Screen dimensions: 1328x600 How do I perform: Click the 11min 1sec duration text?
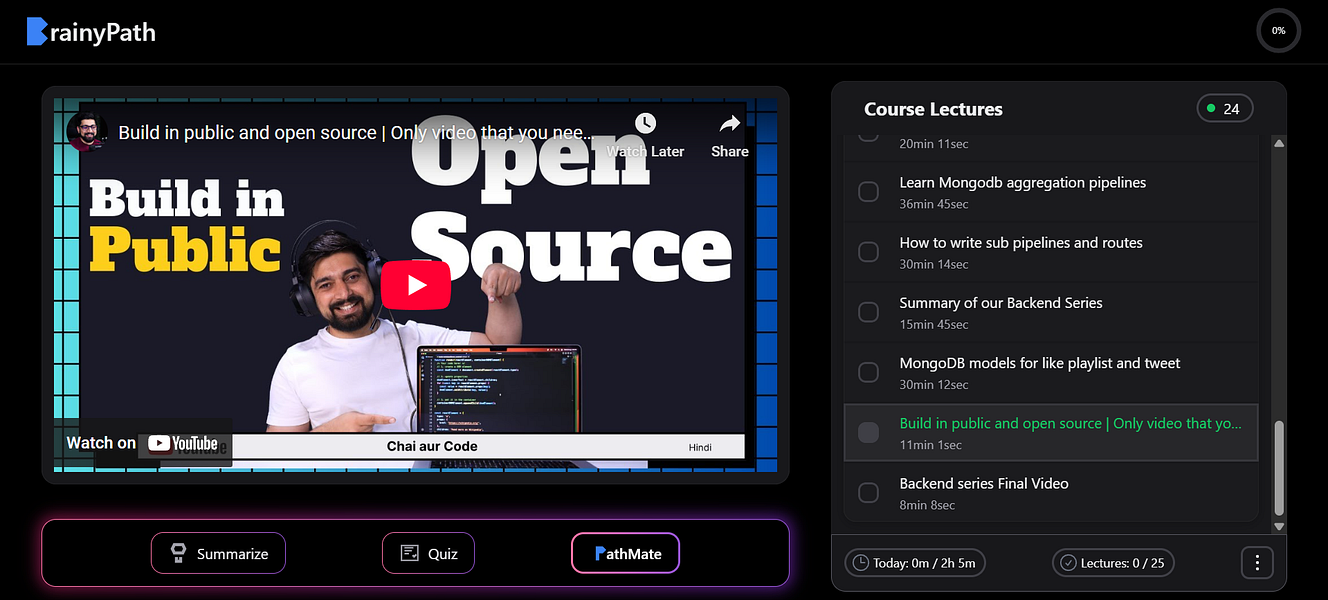point(930,445)
